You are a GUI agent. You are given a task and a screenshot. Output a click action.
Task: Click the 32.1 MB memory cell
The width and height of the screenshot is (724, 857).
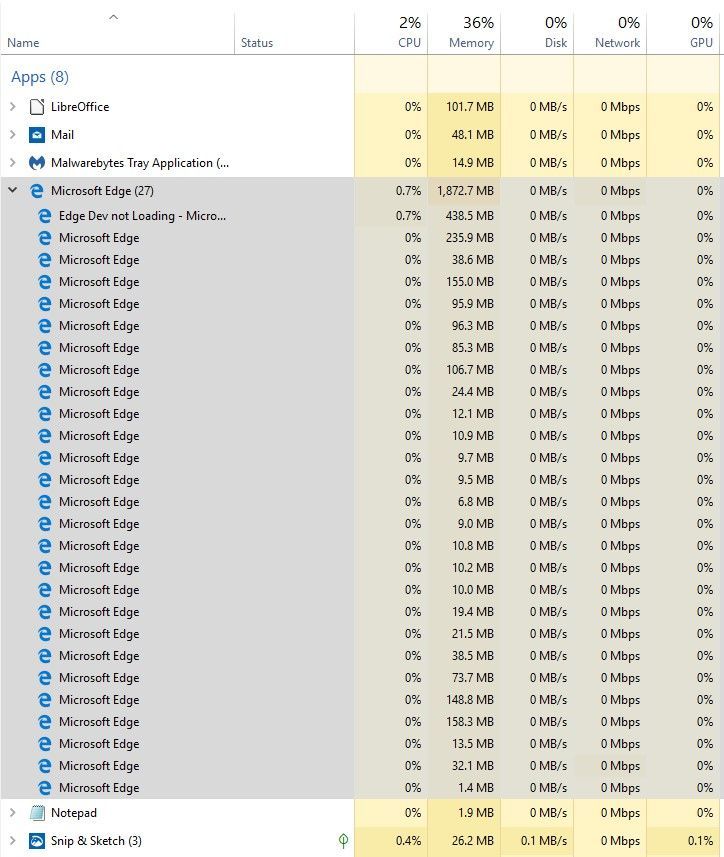tap(464, 766)
